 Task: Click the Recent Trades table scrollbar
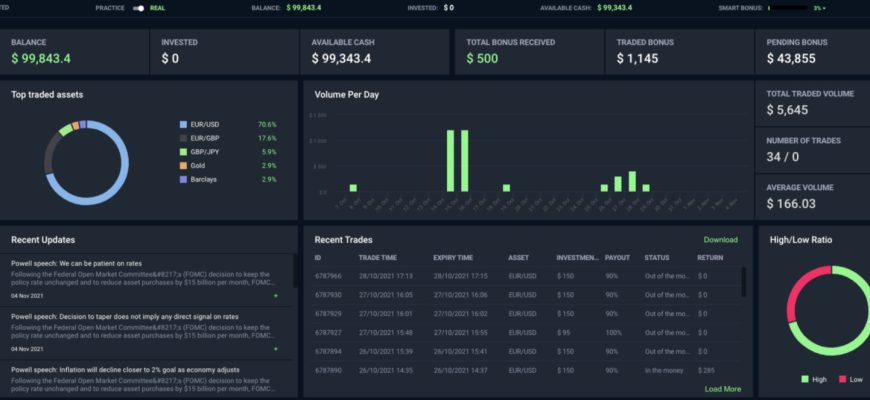pyautogui.click(x=743, y=282)
